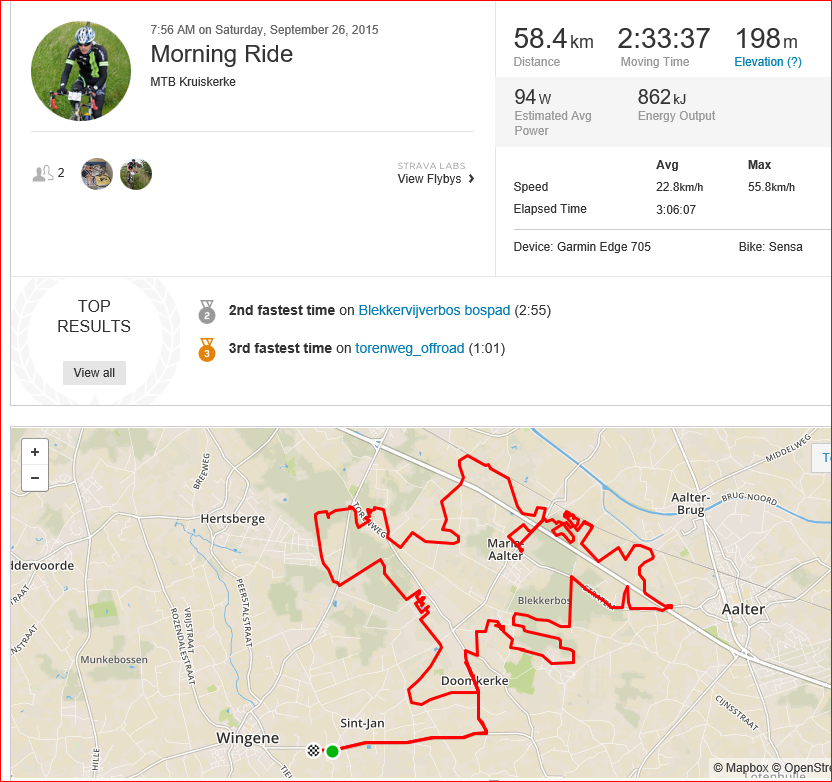Open the rider's large profile photo
This screenshot has height=782, width=832.
(81, 71)
